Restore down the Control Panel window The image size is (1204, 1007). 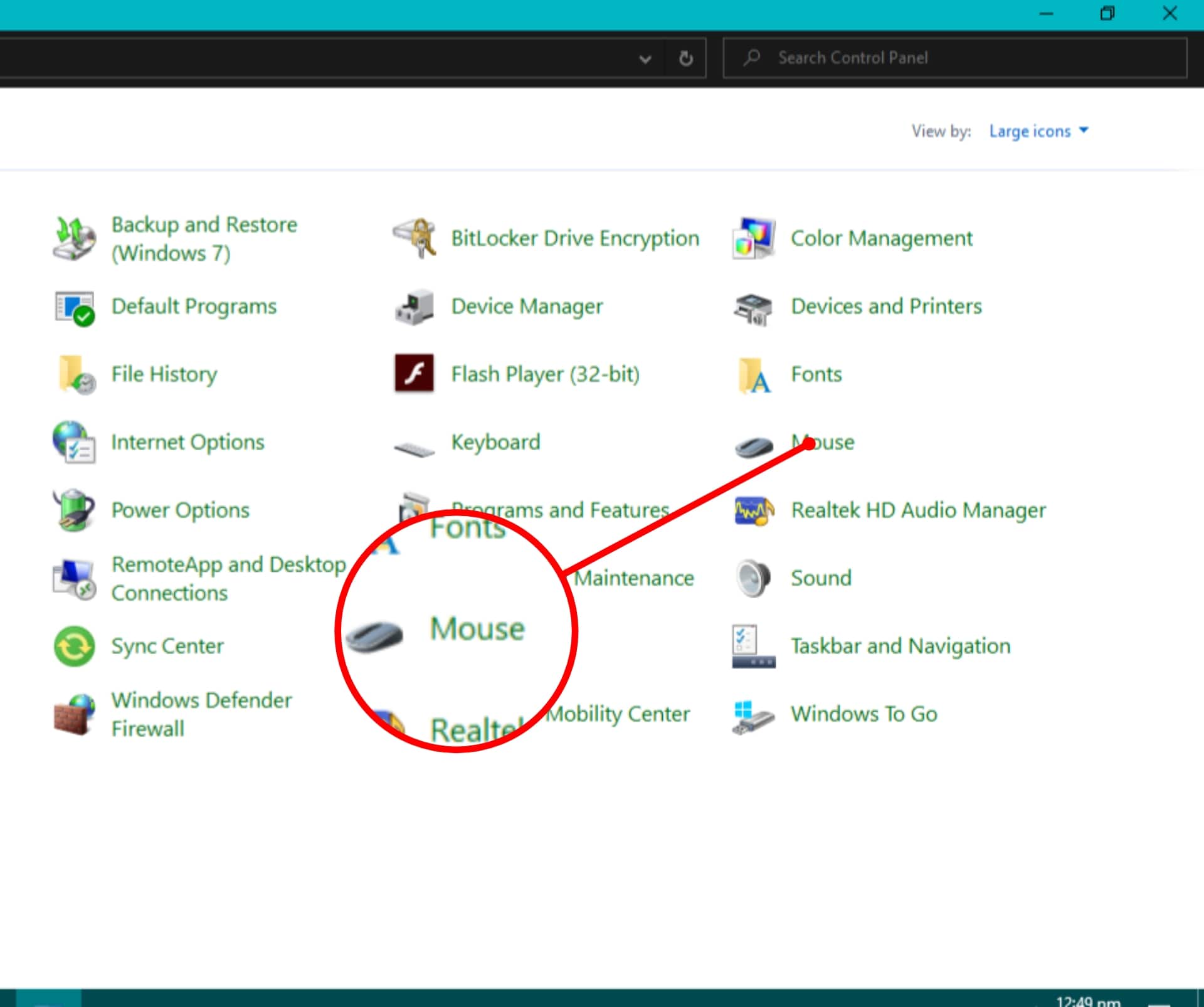1107,13
